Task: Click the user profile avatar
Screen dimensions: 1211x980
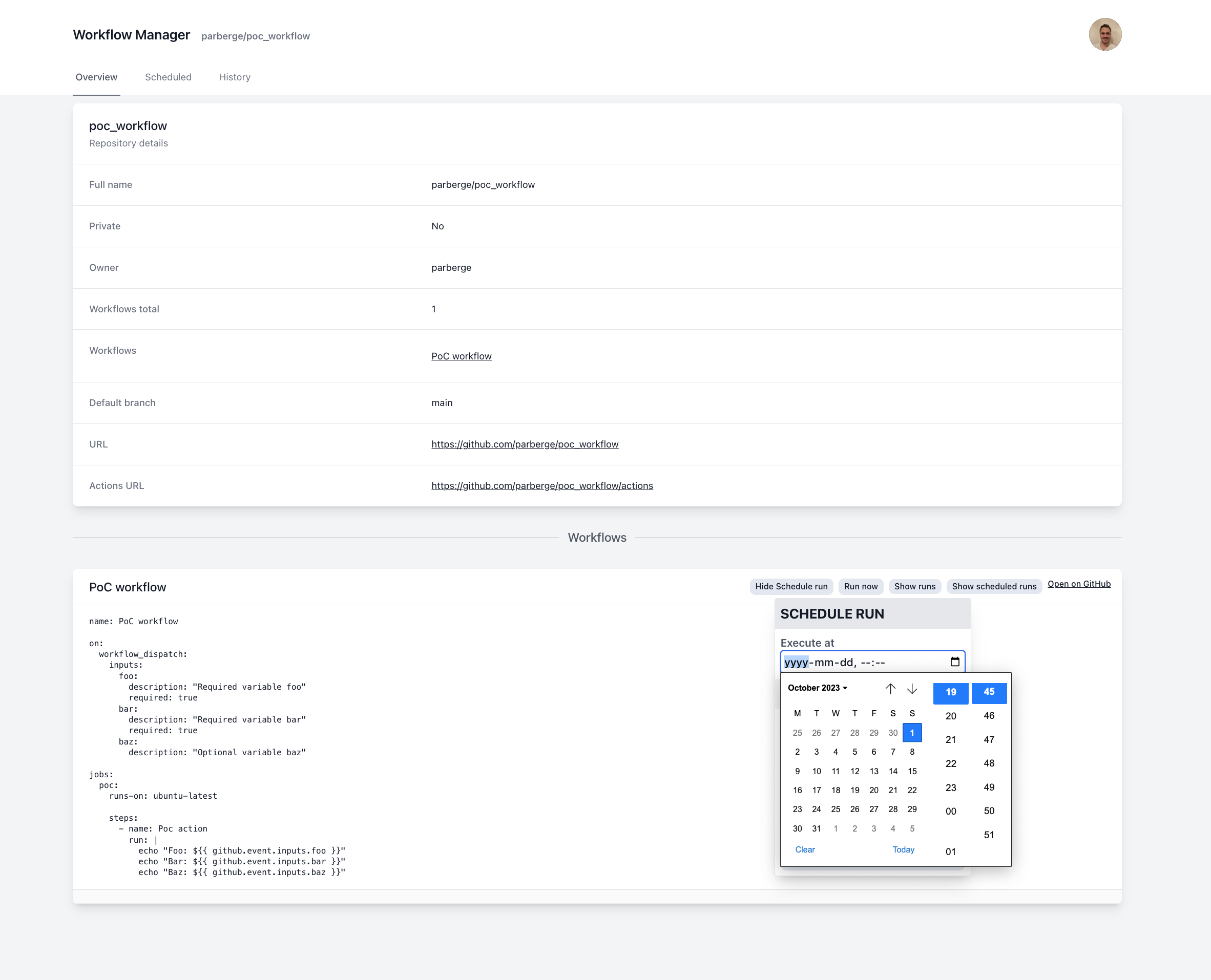Action: pos(1105,34)
